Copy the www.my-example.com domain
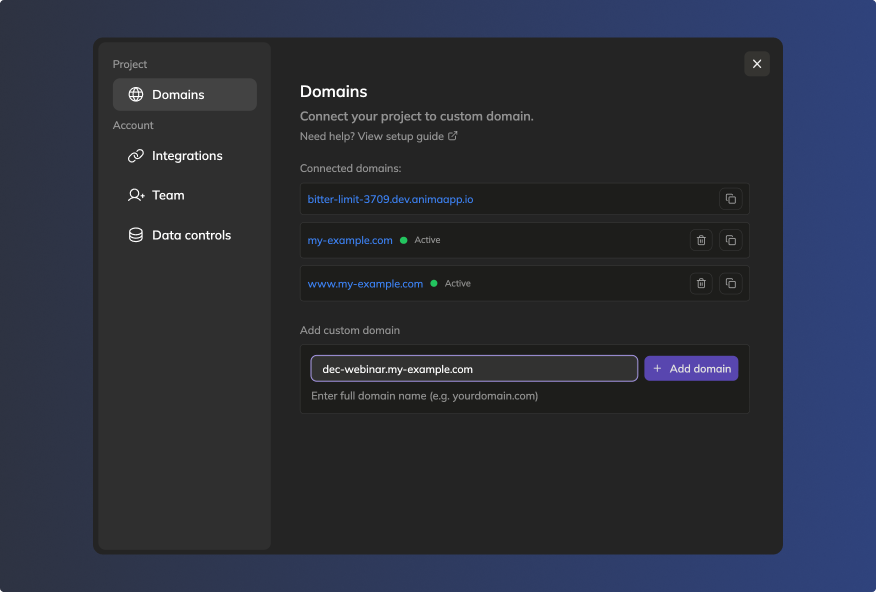This screenshot has width=876, height=592. point(730,283)
